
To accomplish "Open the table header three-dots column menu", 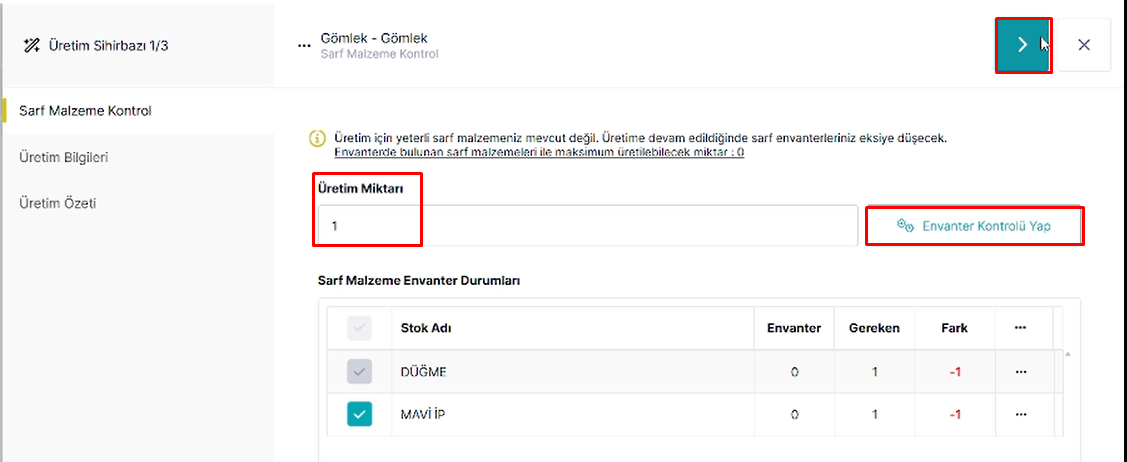I will (1020, 328).
